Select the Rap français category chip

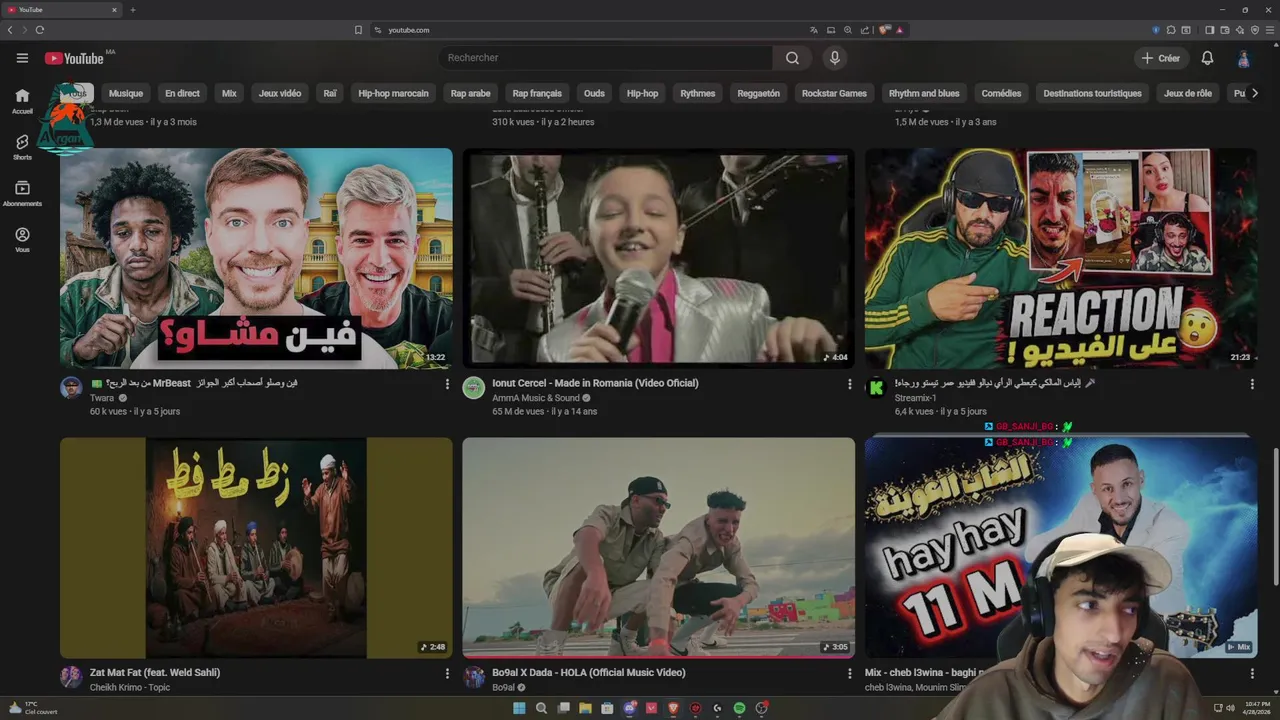click(537, 93)
